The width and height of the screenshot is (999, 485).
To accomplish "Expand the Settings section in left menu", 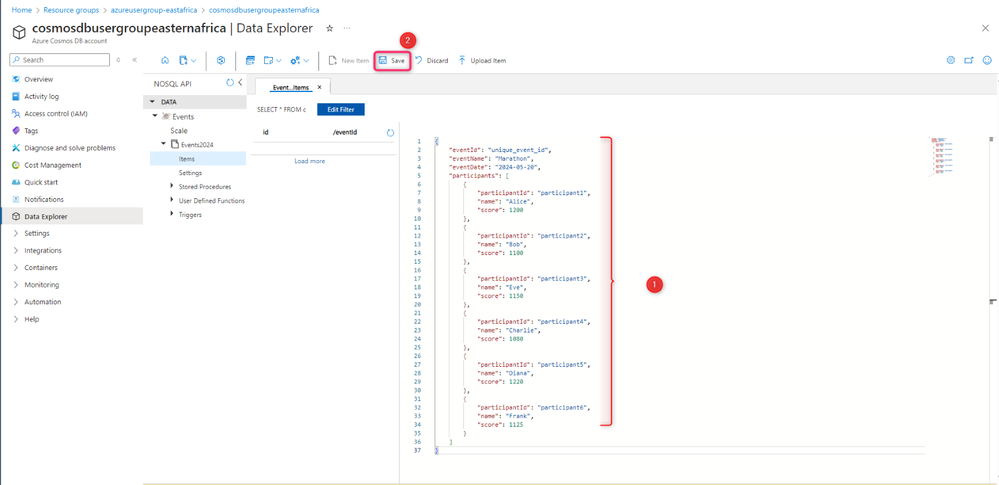I will tap(16, 233).
